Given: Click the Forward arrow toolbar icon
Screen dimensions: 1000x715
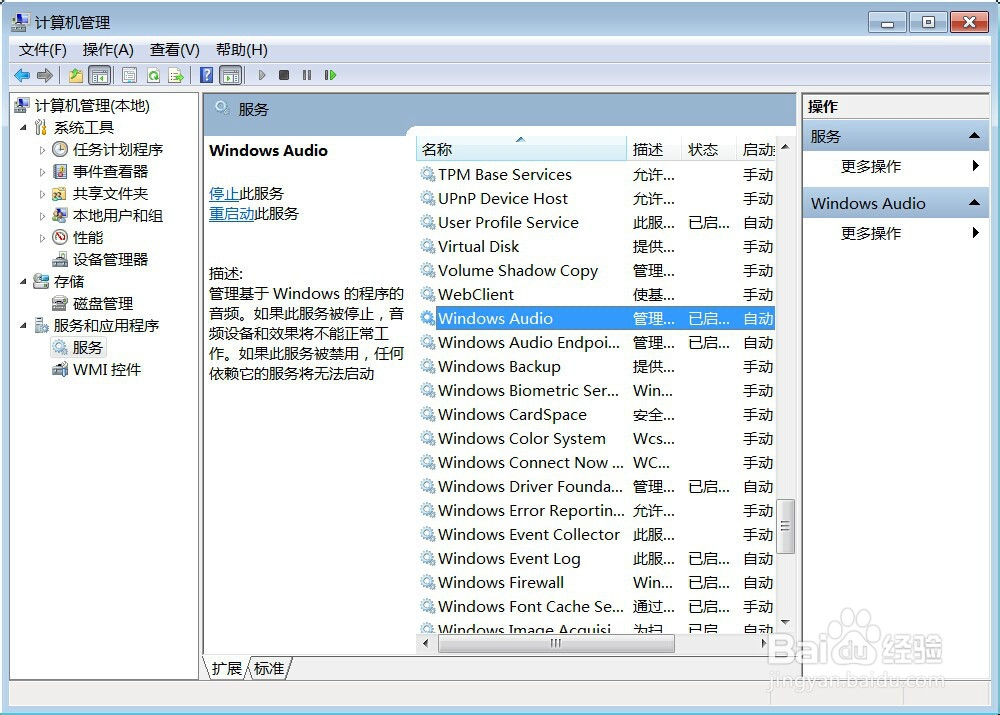Looking at the screenshot, I should tap(45, 75).
